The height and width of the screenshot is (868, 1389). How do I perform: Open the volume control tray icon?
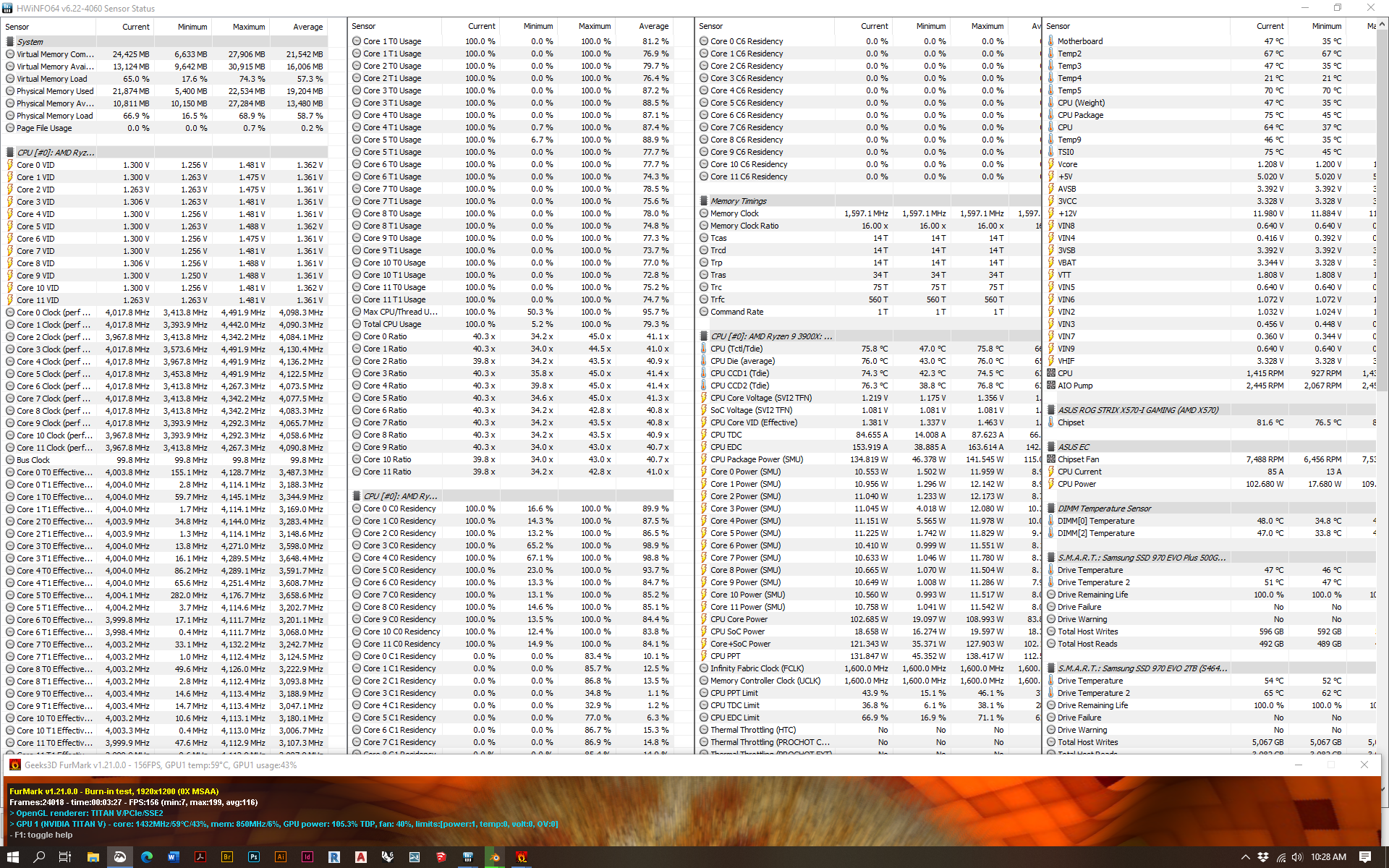(x=1297, y=857)
